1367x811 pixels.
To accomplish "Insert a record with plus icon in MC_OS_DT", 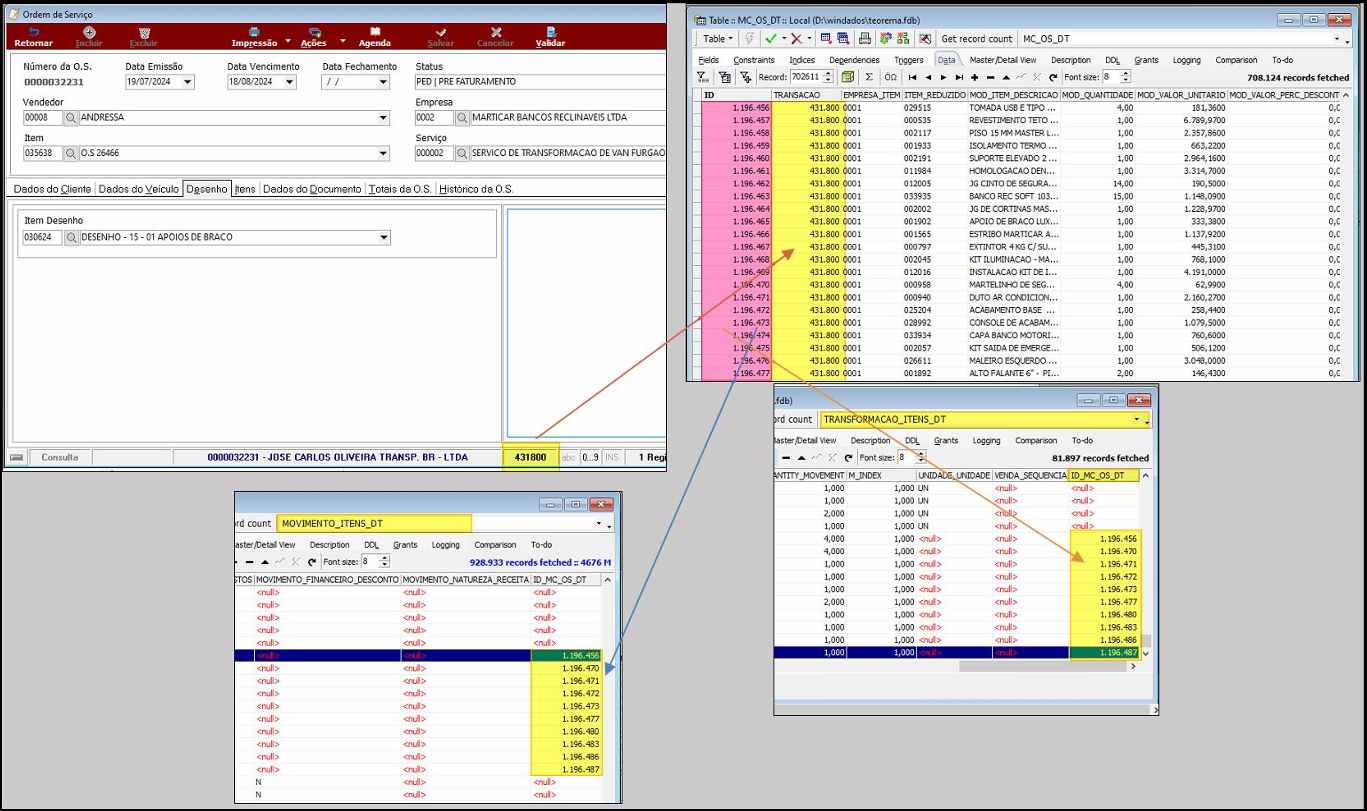I will [x=975, y=77].
